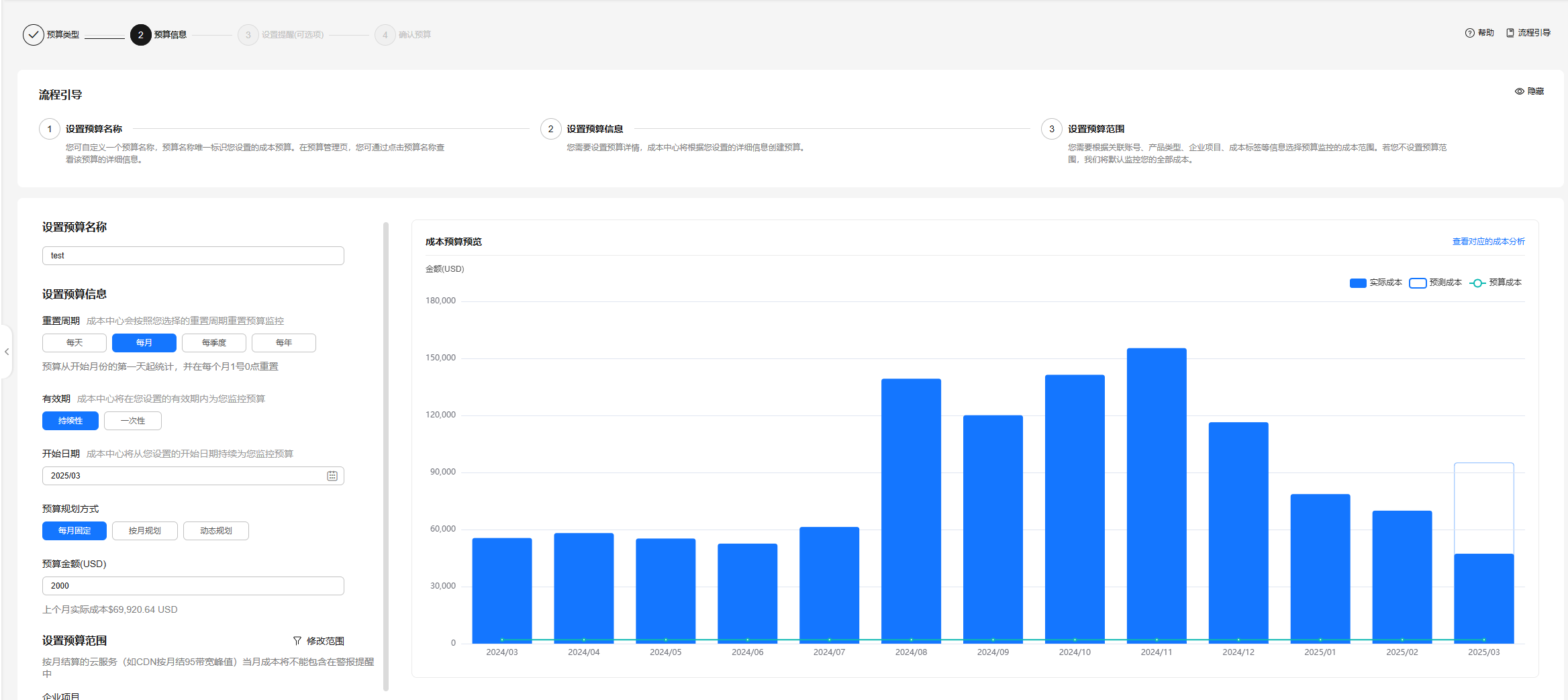Click the form panel vertical scrollbar
Screen dimensions: 1568x700
386,456
